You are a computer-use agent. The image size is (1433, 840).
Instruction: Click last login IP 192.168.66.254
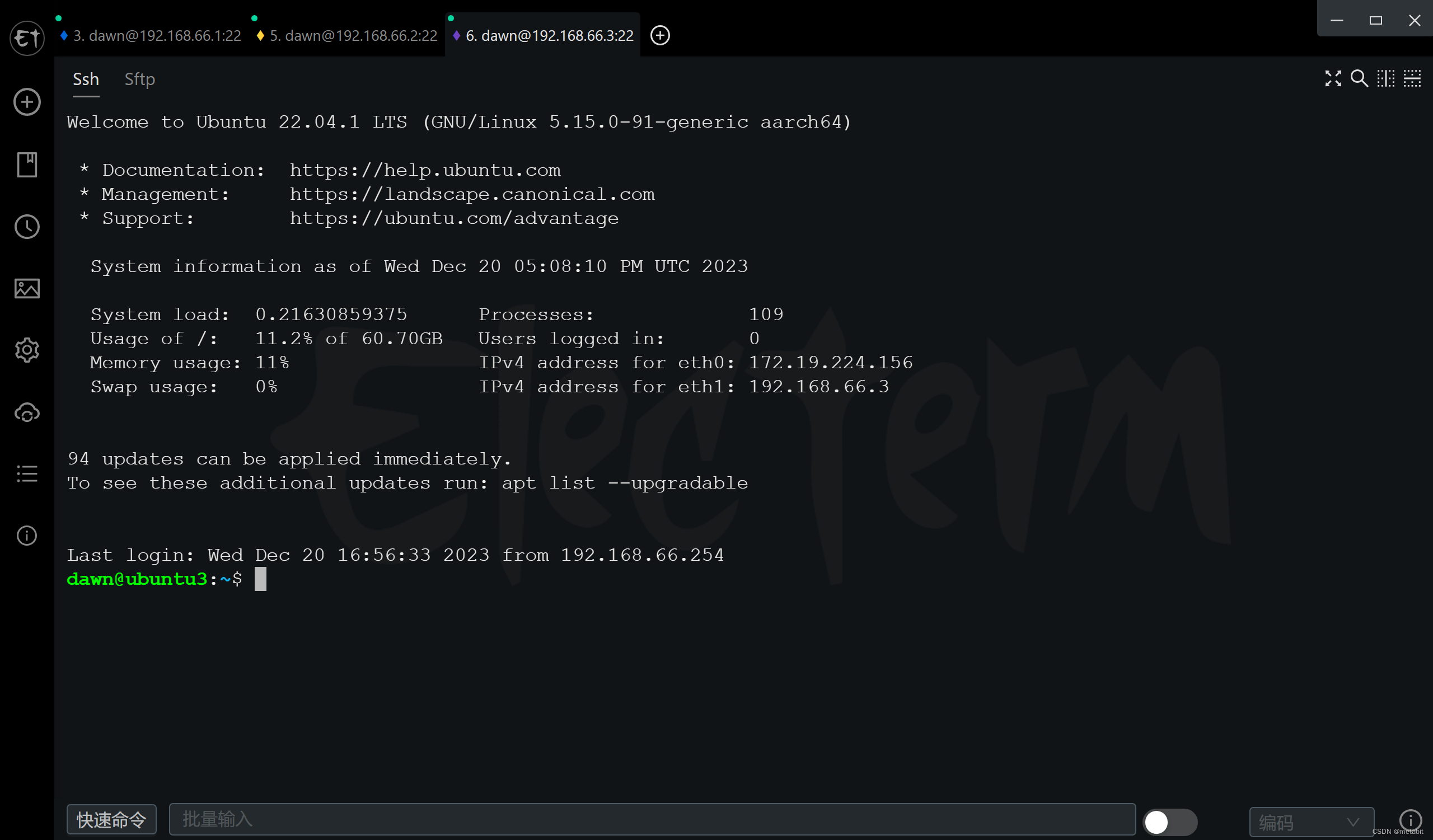(643, 555)
